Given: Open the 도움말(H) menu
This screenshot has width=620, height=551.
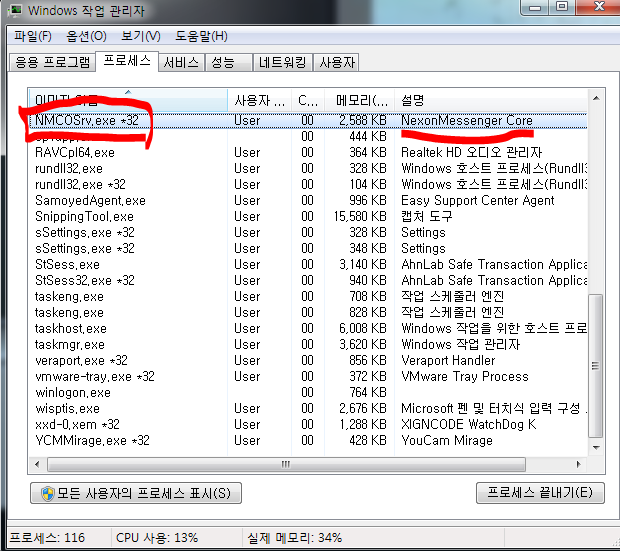Looking at the screenshot, I should tap(201, 36).
